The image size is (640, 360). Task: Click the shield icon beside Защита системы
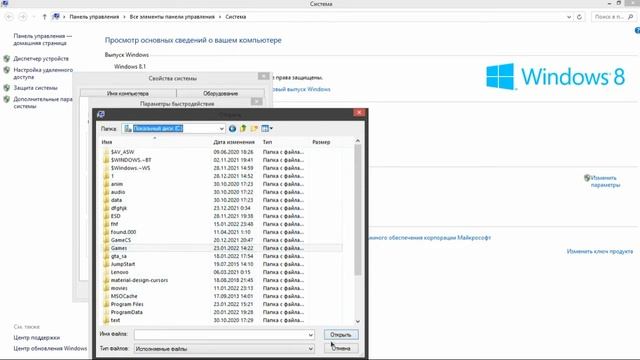pos(7,88)
